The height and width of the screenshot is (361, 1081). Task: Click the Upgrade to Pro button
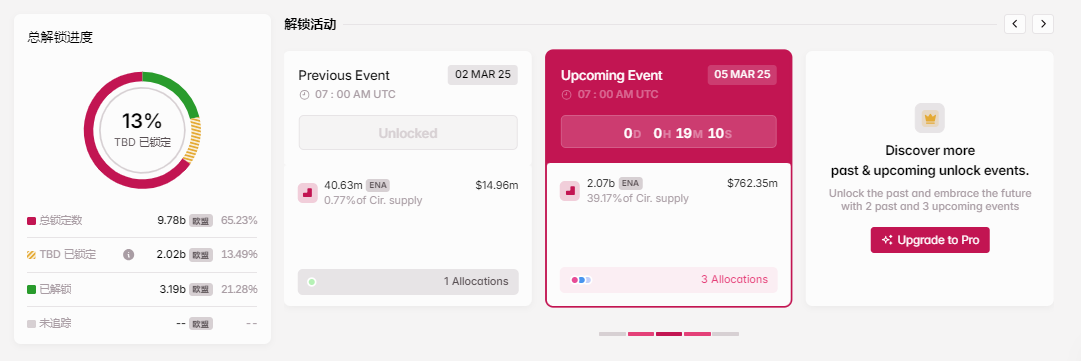point(929,240)
